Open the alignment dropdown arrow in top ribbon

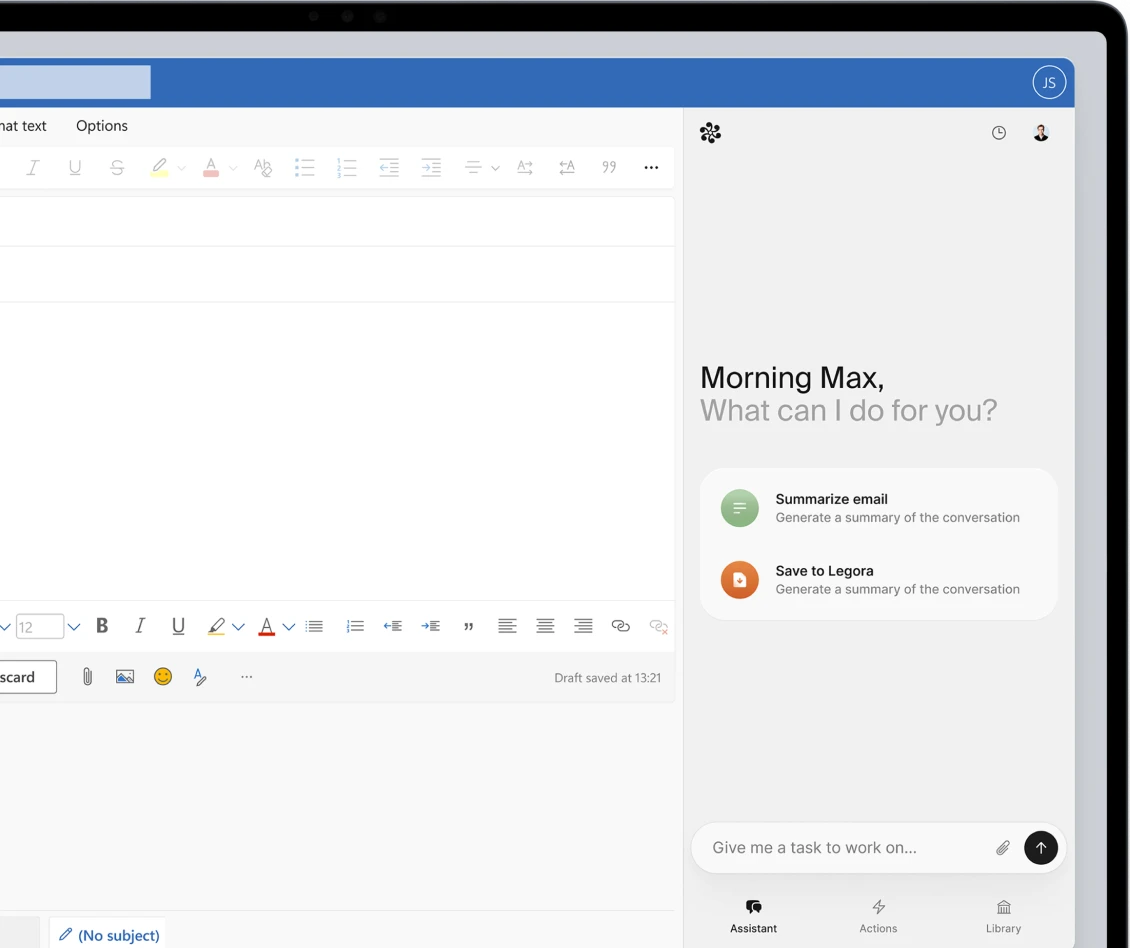point(495,168)
